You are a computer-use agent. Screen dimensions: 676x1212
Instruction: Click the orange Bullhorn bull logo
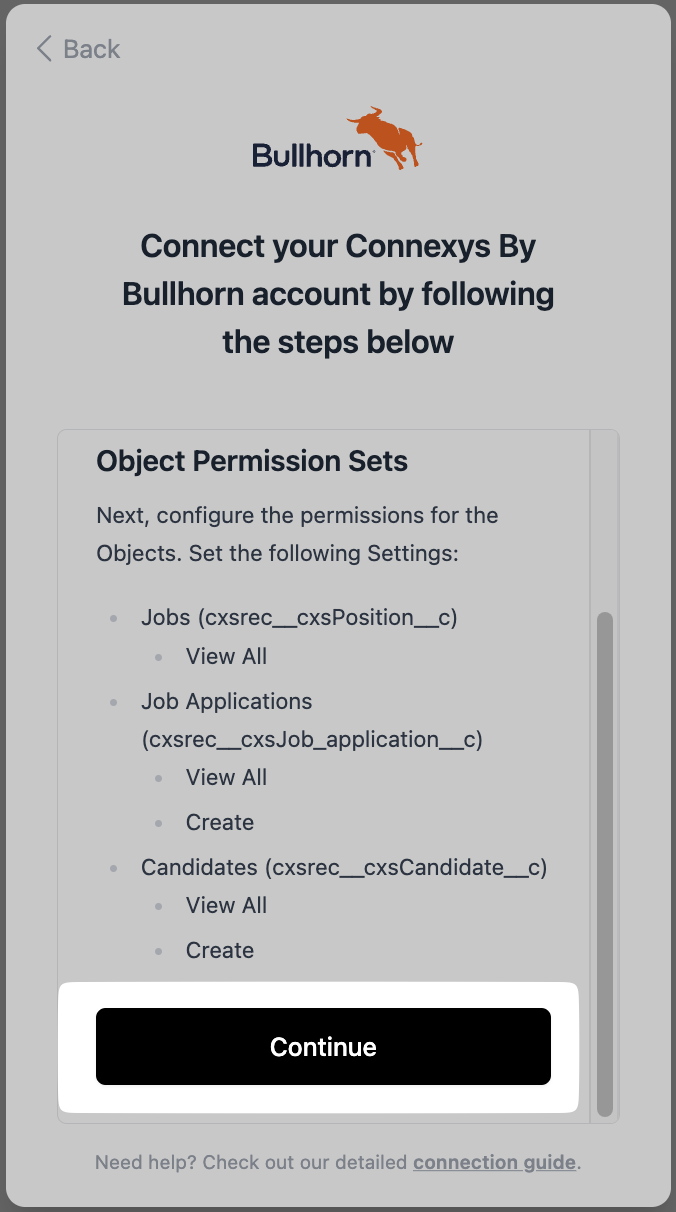[x=385, y=138]
